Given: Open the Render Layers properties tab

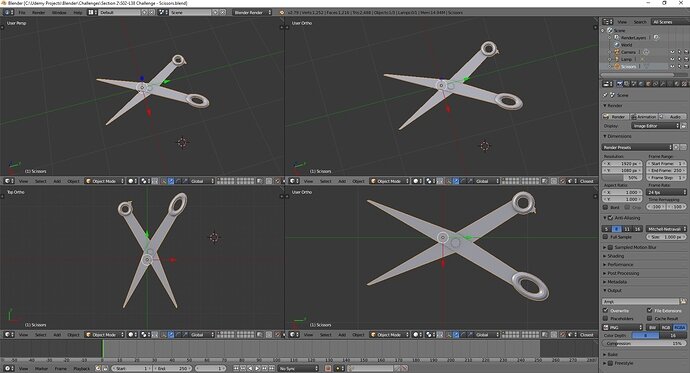Looking at the screenshot, I should point(627,84).
